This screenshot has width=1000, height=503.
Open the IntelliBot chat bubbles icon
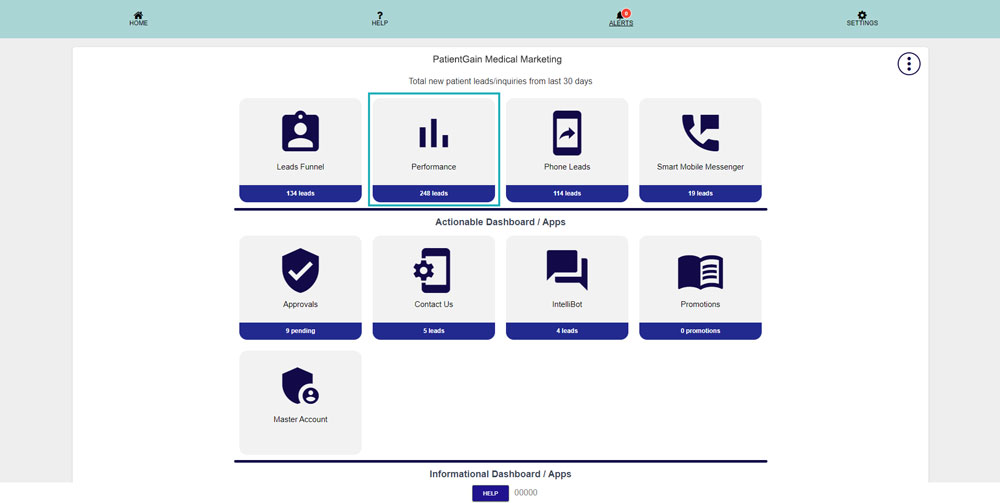[567, 270]
